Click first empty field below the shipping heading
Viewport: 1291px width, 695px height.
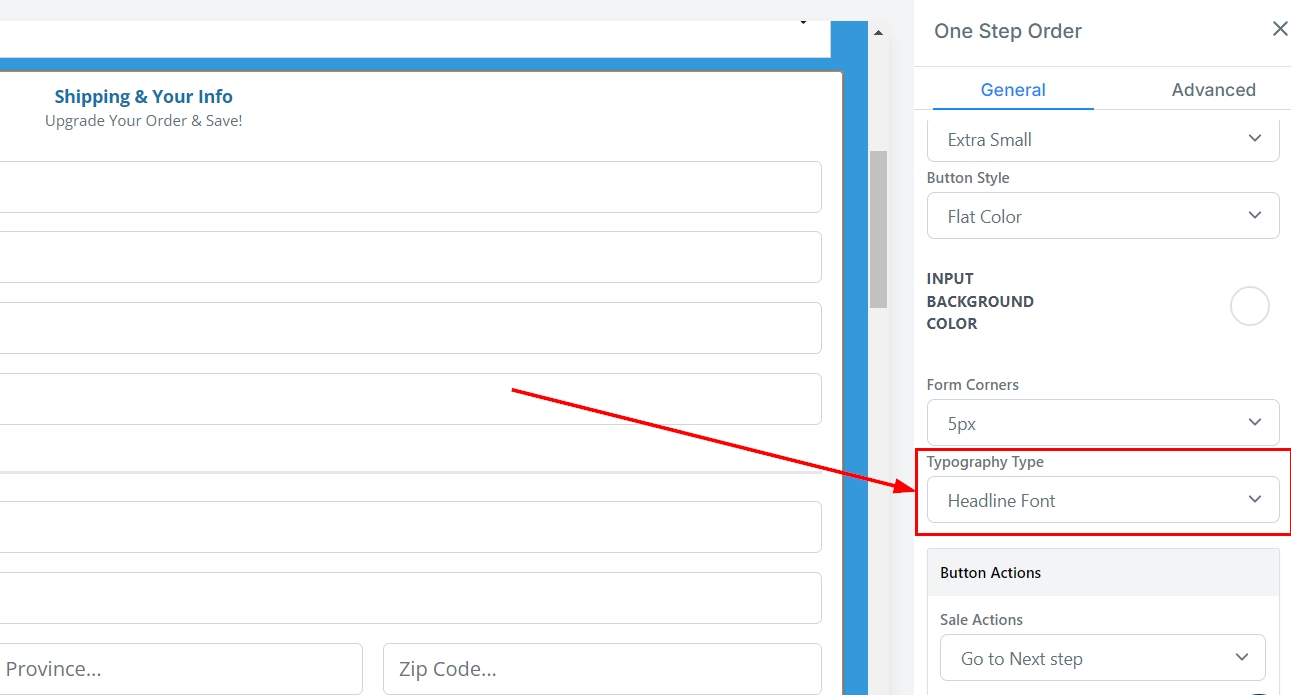(x=410, y=187)
